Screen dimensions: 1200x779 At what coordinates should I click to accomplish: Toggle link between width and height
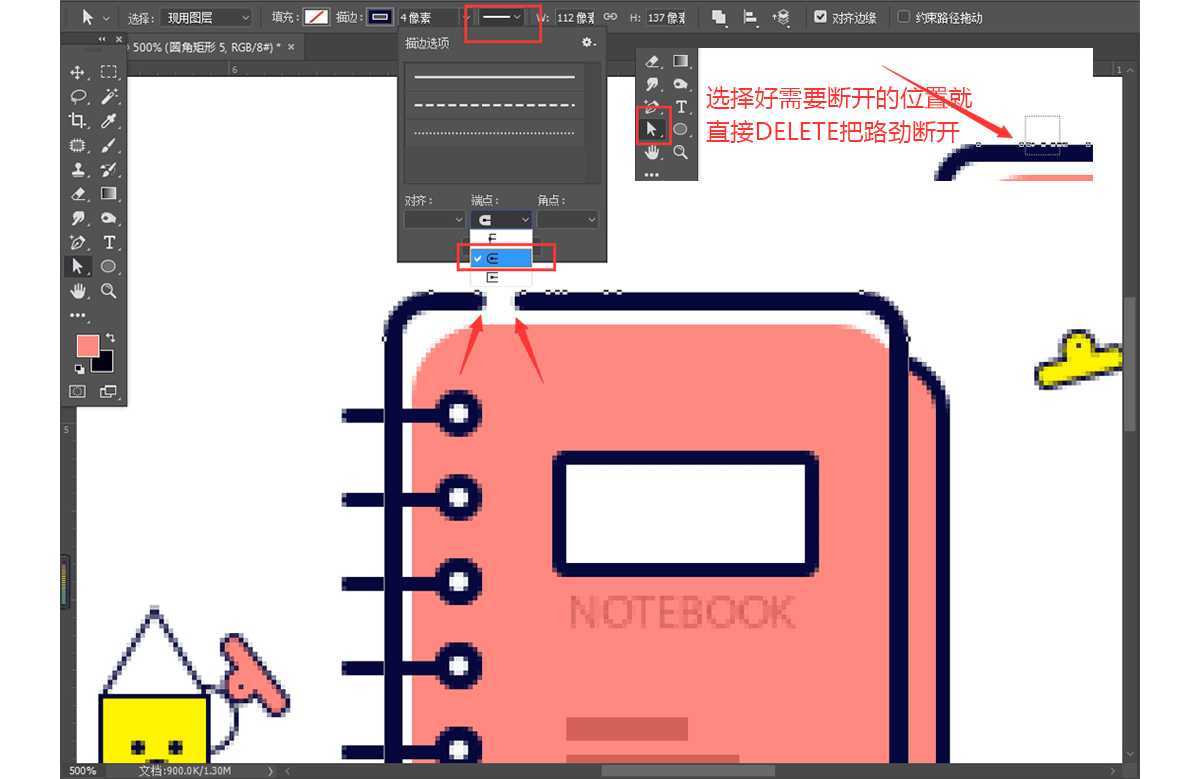(x=609, y=17)
